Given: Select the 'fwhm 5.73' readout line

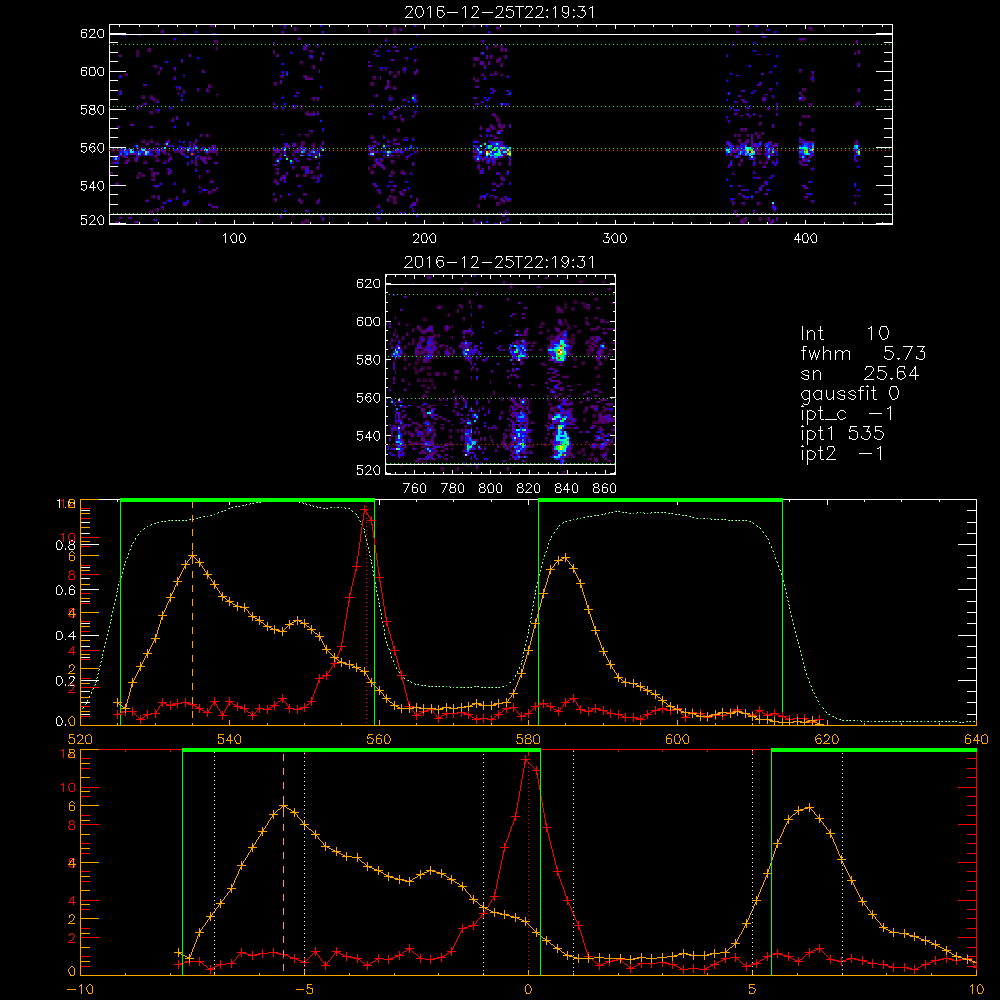Looking at the screenshot, I should tap(863, 353).
